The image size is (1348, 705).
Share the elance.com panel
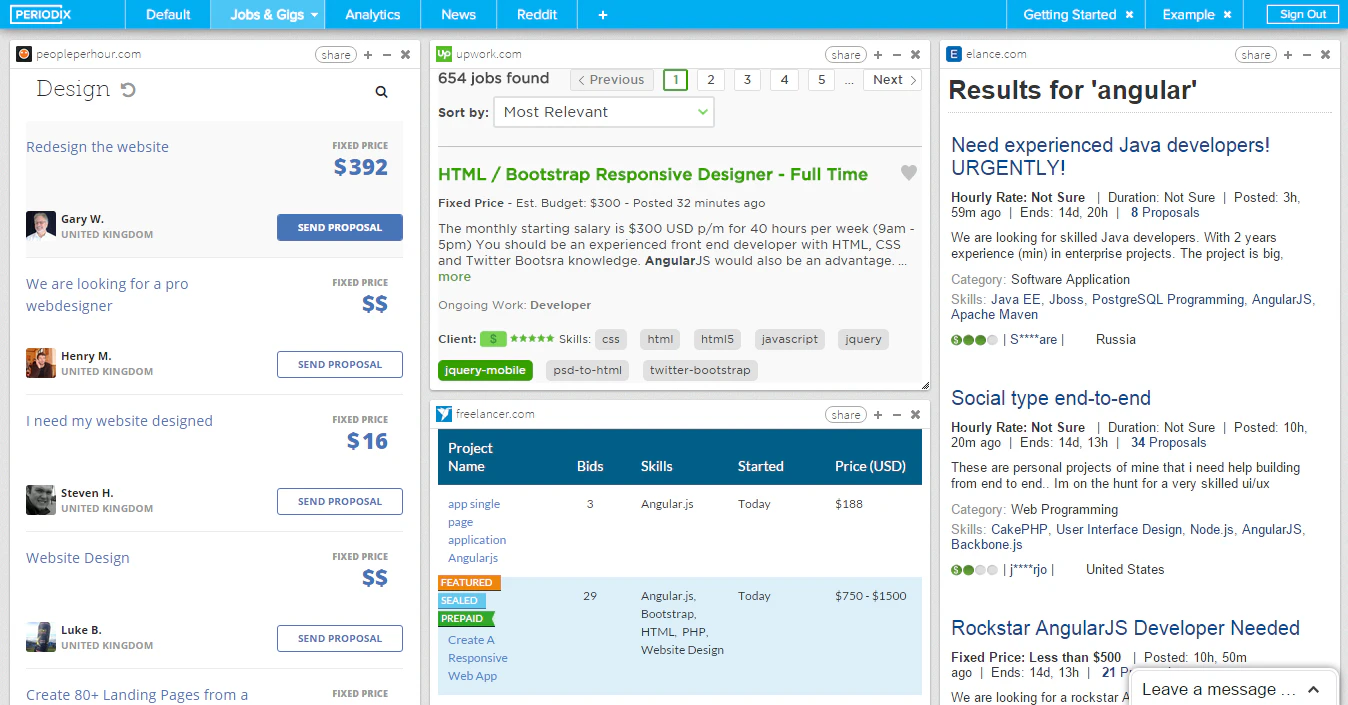pos(1256,55)
